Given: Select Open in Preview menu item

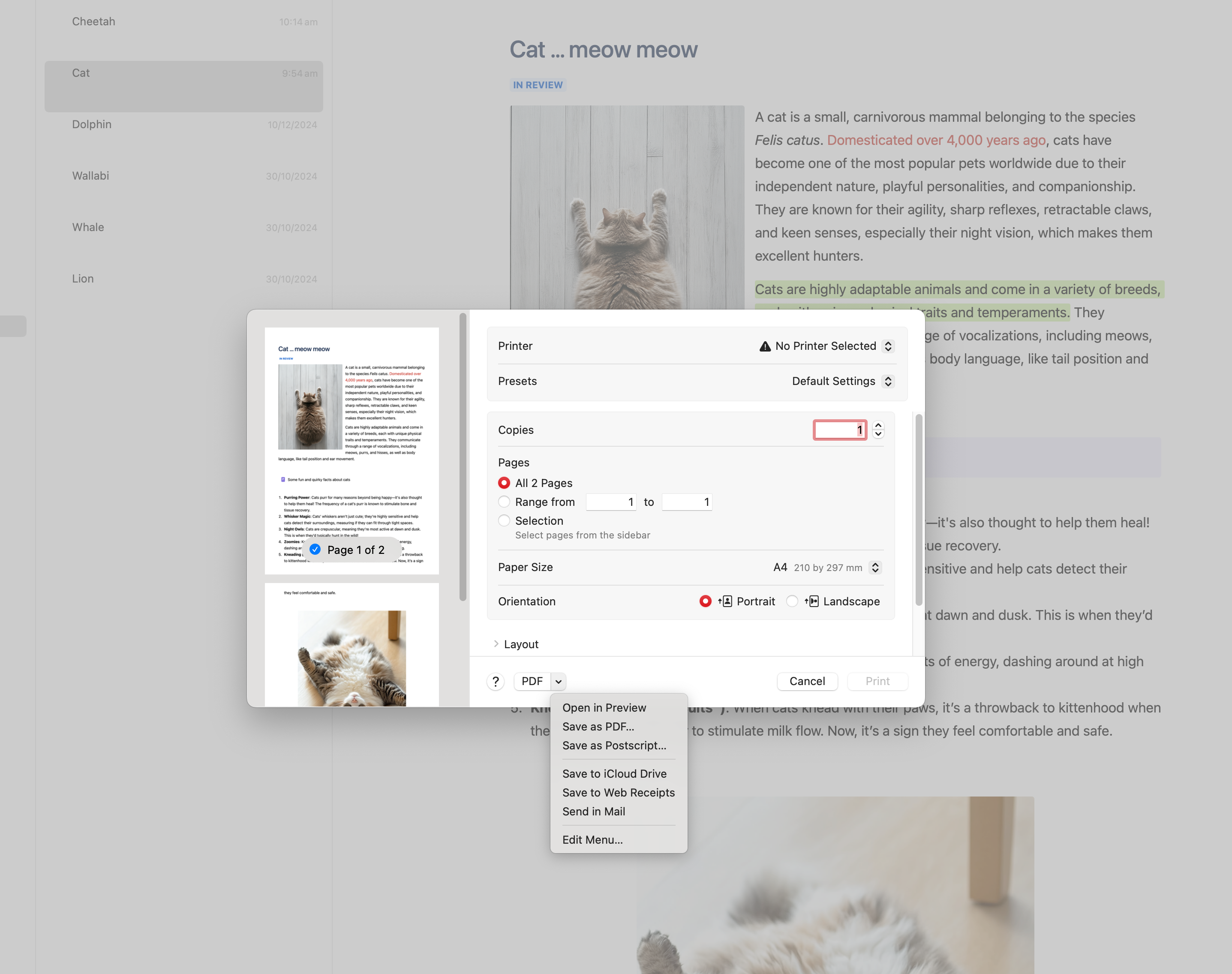Looking at the screenshot, I should pyautogui.click(x=604, y=708).
